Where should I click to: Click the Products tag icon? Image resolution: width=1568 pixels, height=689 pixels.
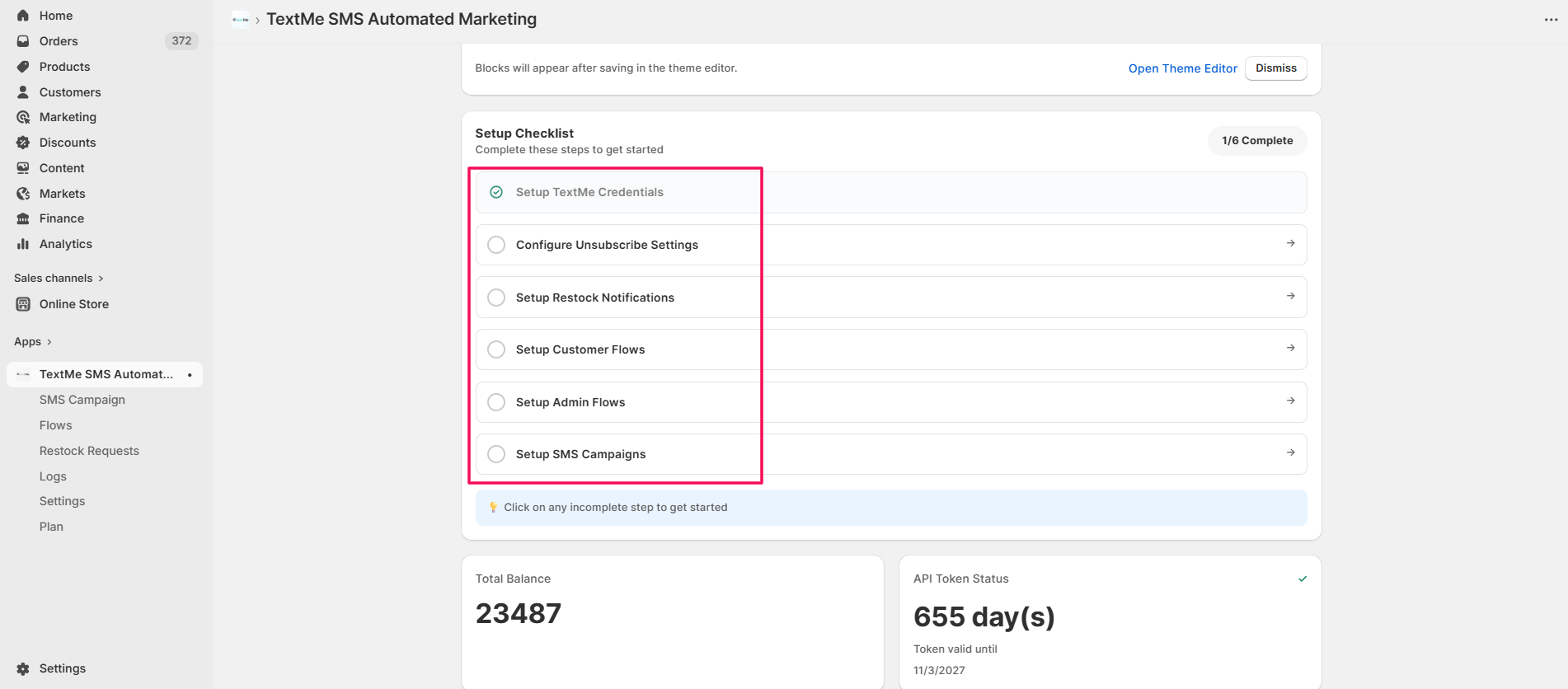[23, 67]
